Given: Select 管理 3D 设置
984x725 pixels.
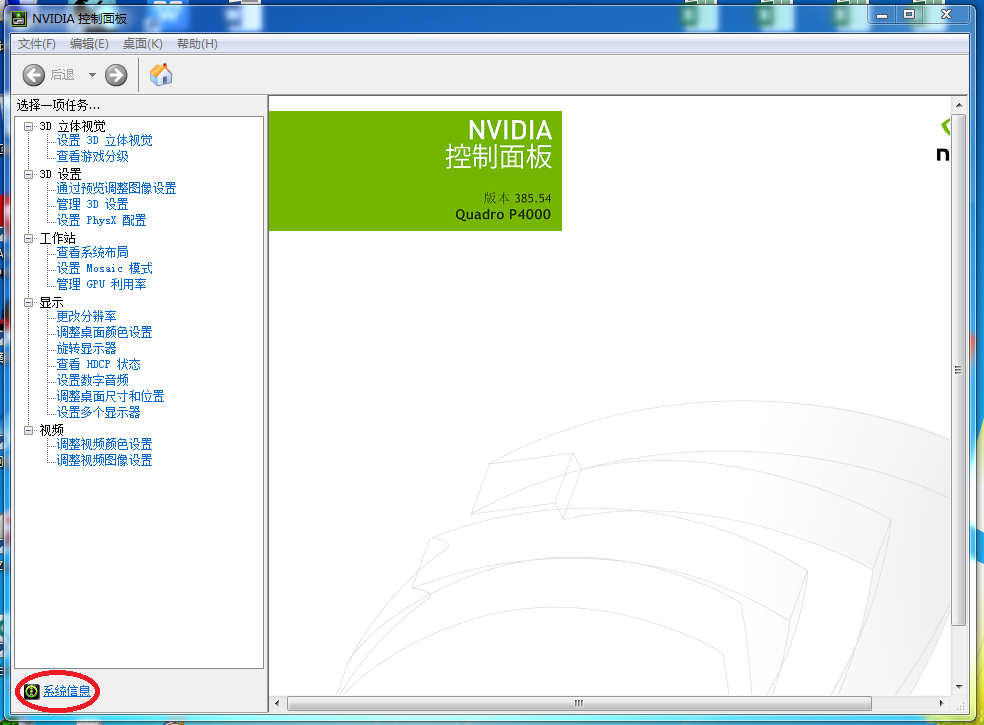Looking at the screenshot, I should pos(92,204).
